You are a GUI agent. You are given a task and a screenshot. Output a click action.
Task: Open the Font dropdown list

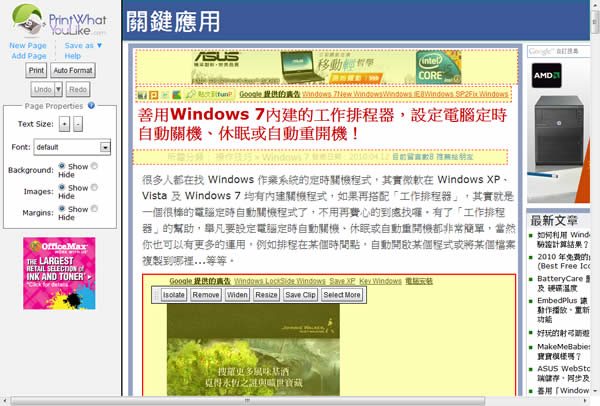tap(105, 147)
